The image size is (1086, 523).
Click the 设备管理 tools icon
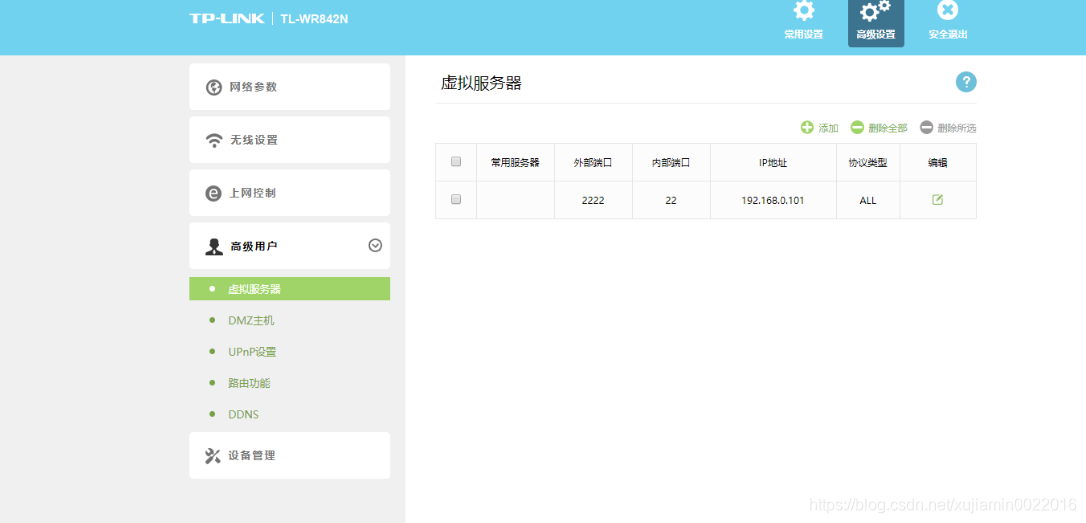[213, 456]
